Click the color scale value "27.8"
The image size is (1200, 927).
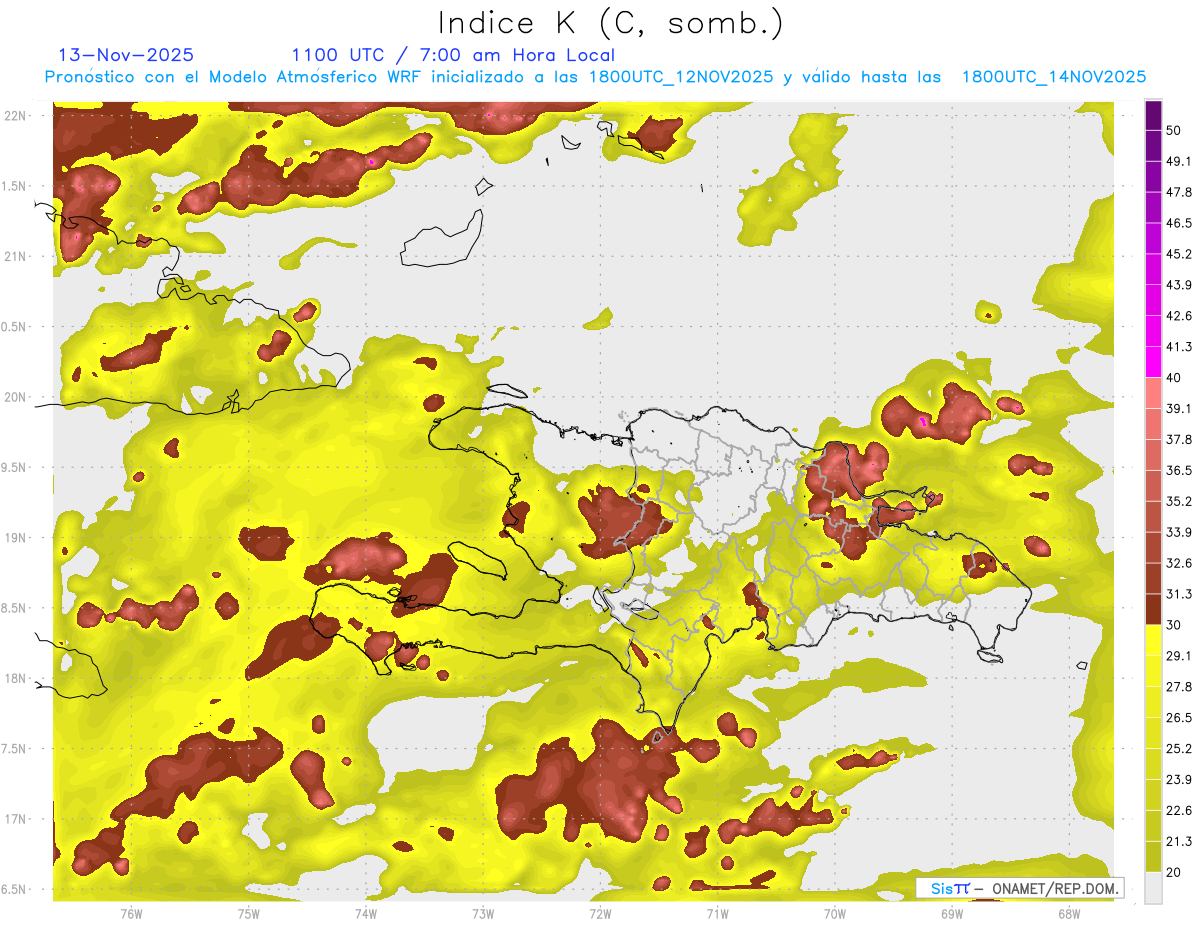1178,687
